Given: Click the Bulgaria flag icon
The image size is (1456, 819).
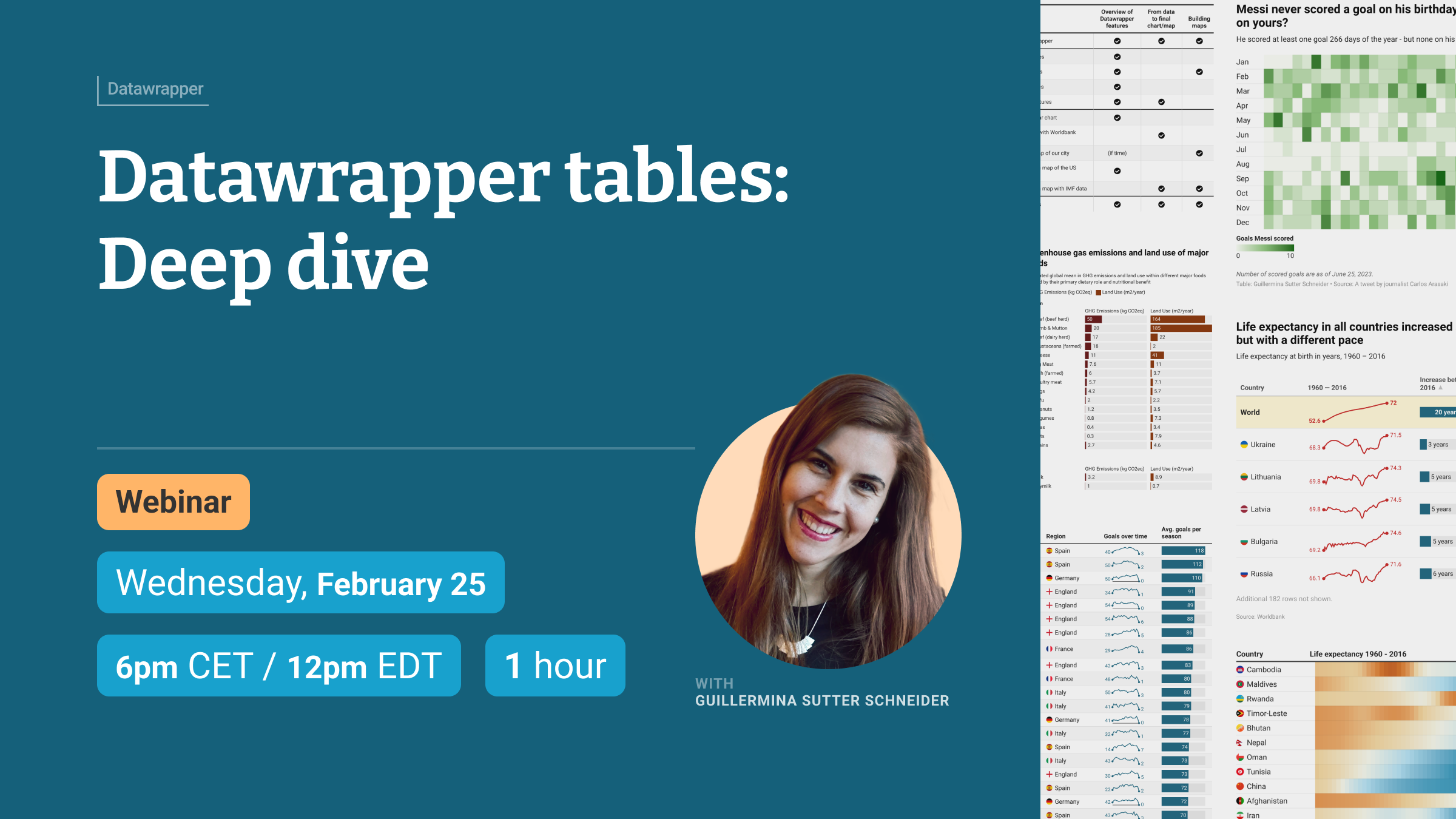Looking at the screenshot, I should 1244,542.
